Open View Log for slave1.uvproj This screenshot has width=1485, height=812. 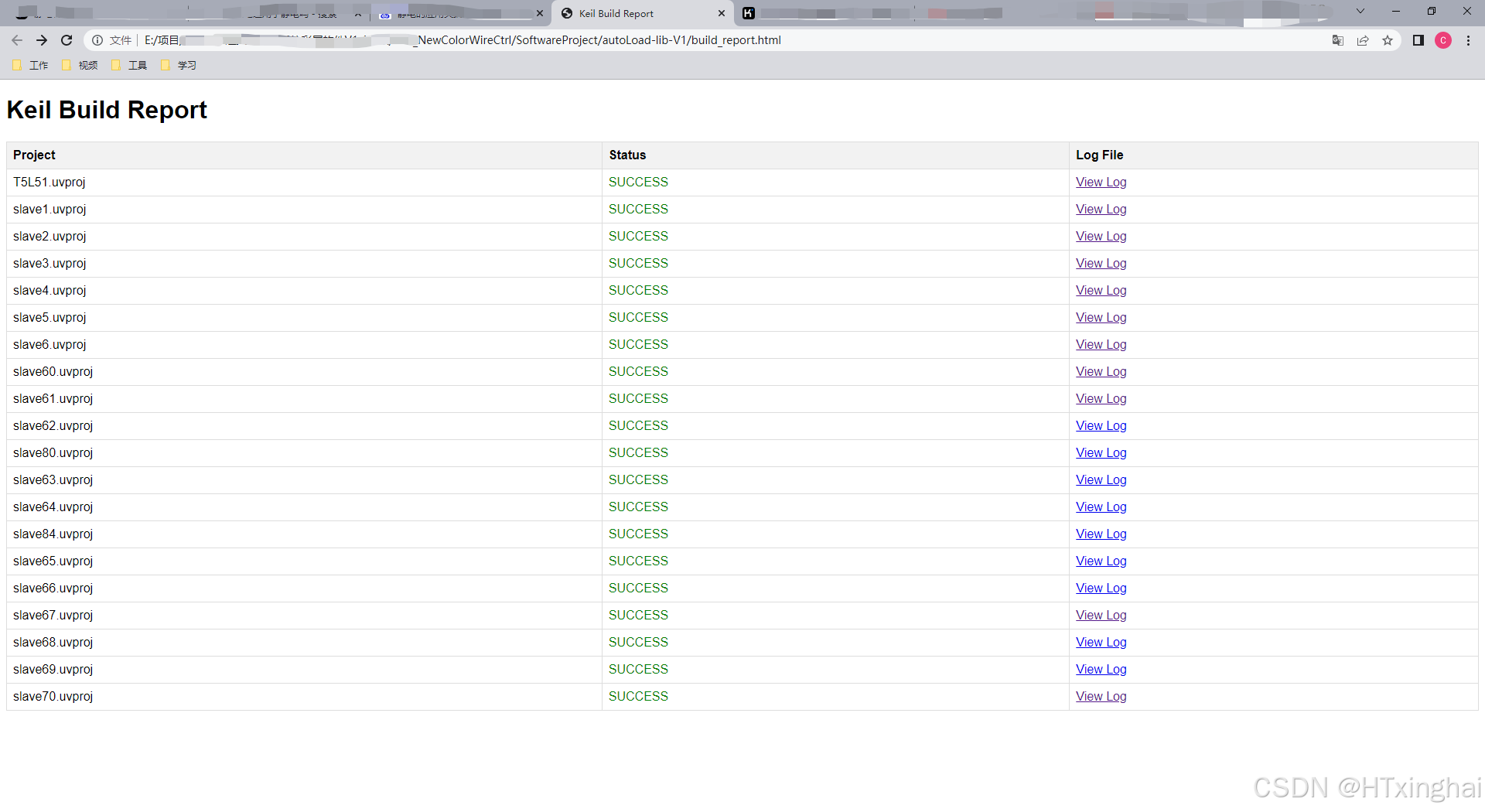1101,210
